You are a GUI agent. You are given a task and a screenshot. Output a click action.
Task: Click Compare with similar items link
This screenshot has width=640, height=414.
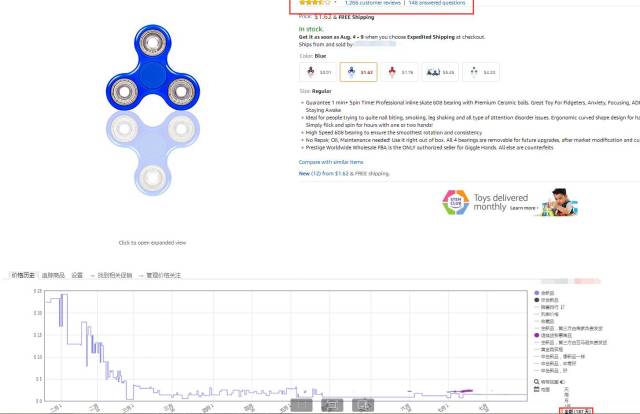[331, 162]
